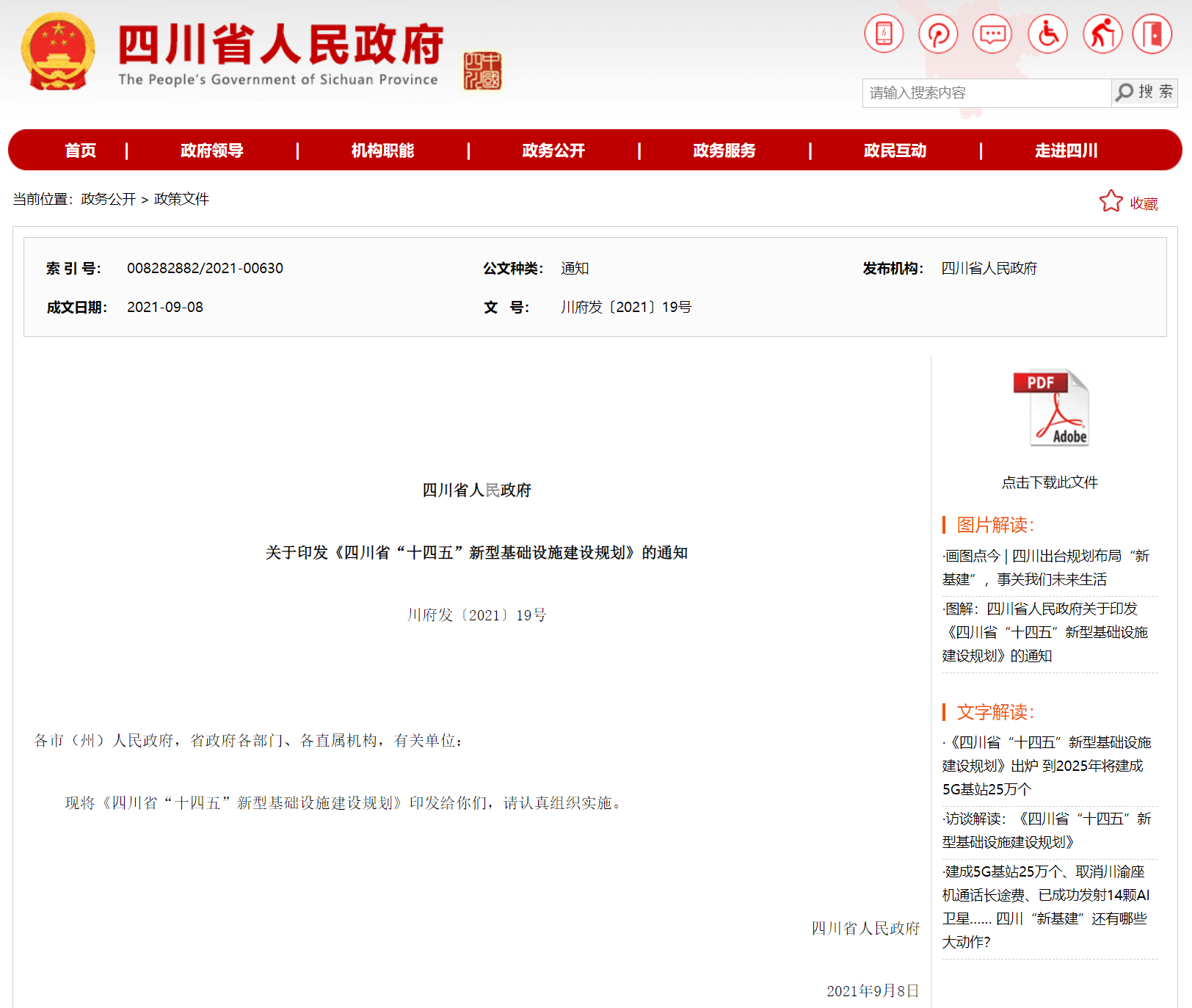Focus the search input field

(986, 93)
